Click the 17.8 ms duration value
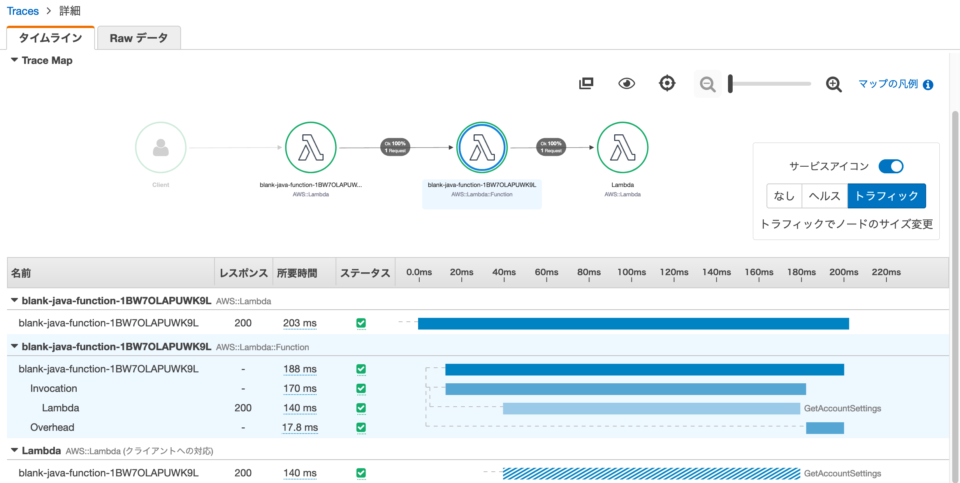Screen dimensions: 960x483 pos(300,427)
